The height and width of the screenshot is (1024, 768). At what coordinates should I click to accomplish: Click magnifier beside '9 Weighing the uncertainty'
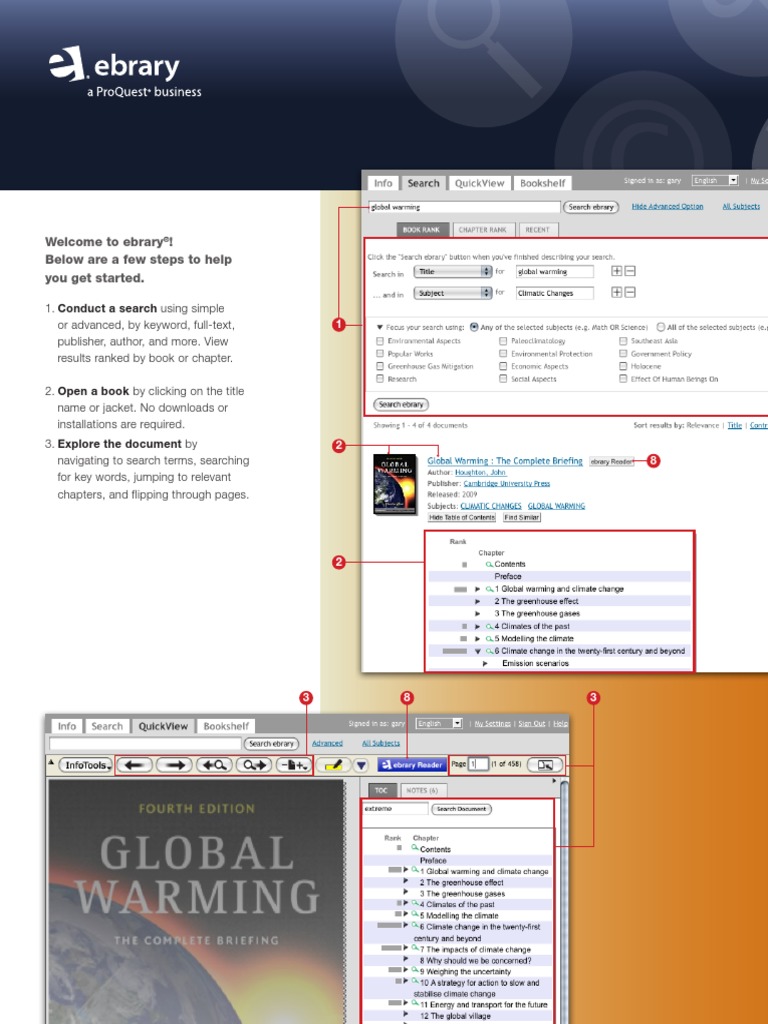(415, 970)
